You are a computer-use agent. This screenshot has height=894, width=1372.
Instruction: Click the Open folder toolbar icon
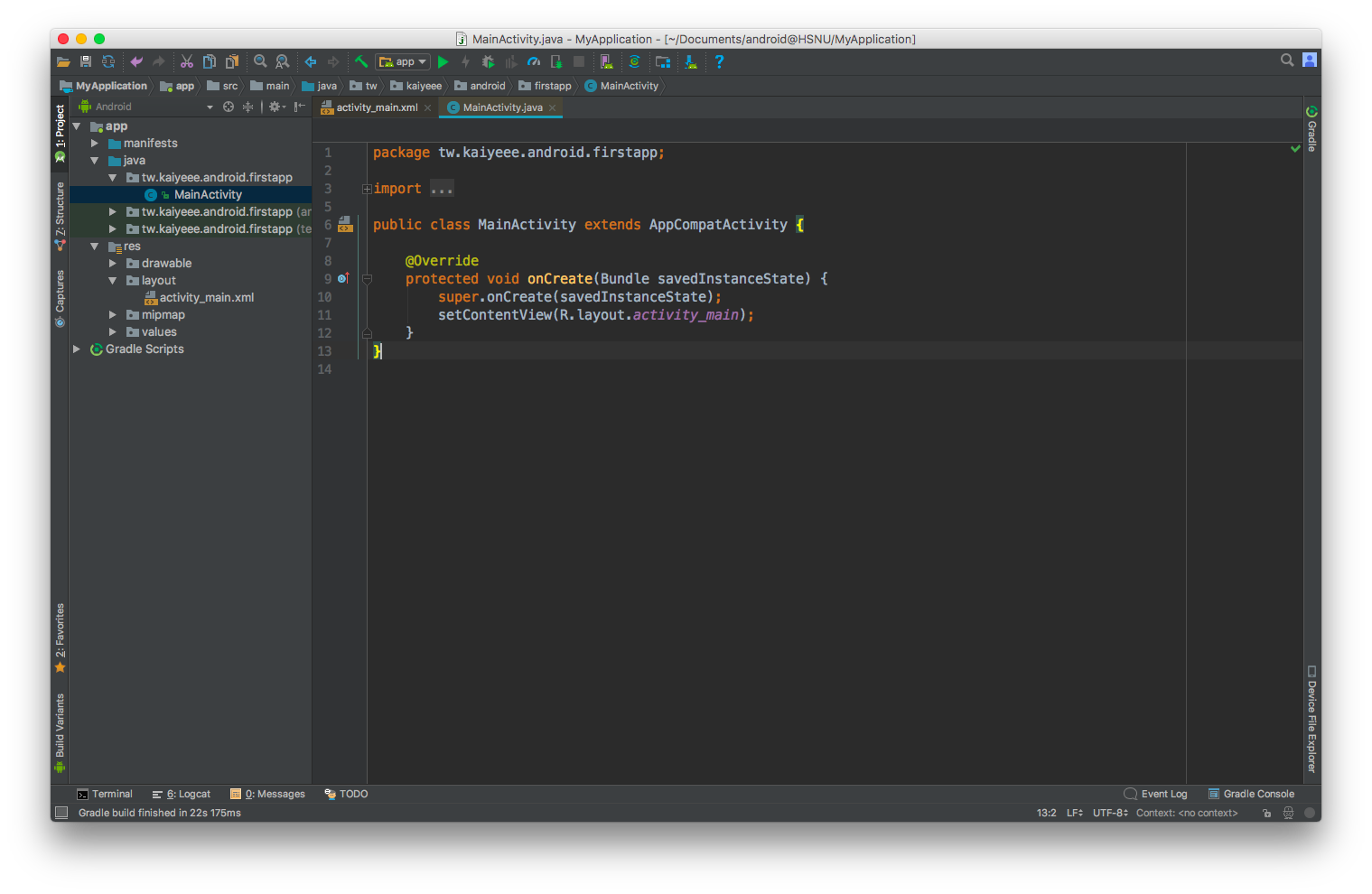[x=63, y=61]
